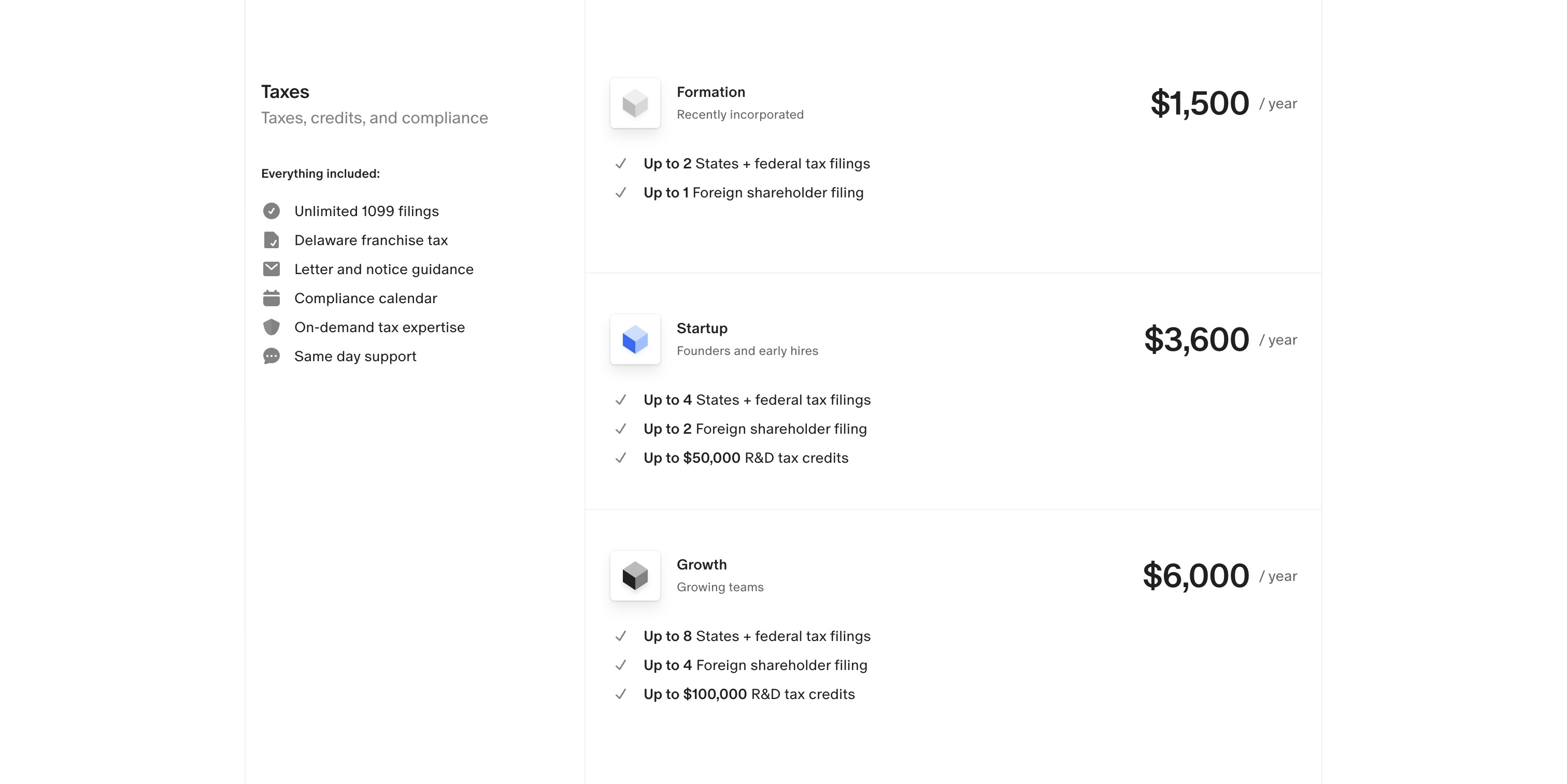
Task: Click the envelope icon beside Letter and notice guidance
Action: 272,269
